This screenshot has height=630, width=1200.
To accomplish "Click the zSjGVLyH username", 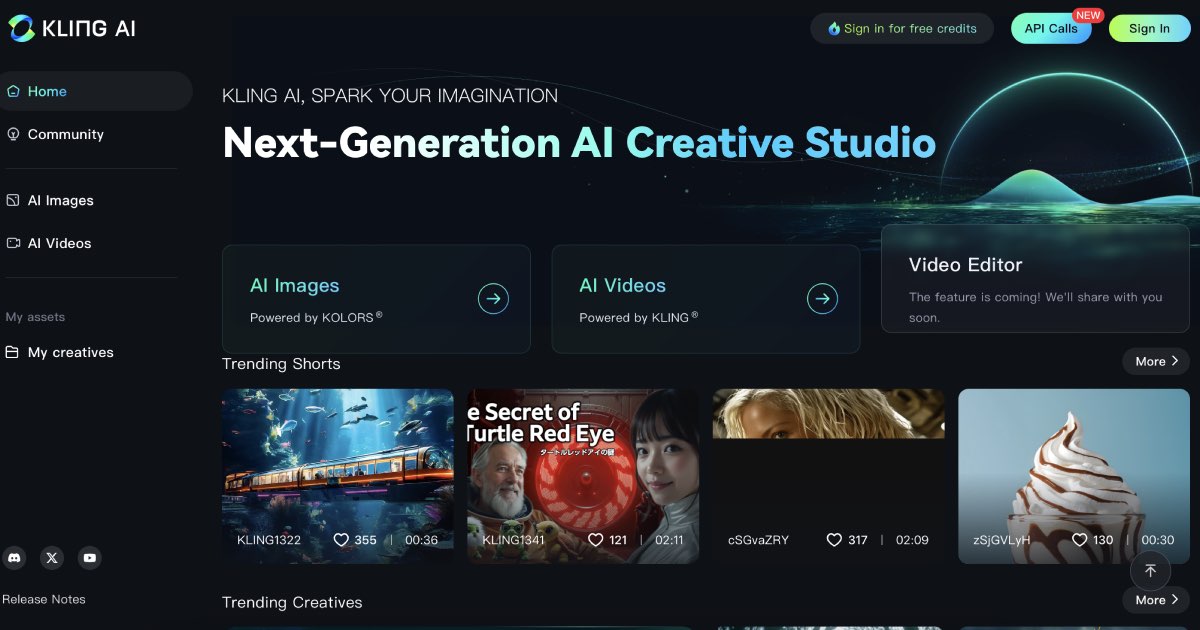I will point(1002,540).
